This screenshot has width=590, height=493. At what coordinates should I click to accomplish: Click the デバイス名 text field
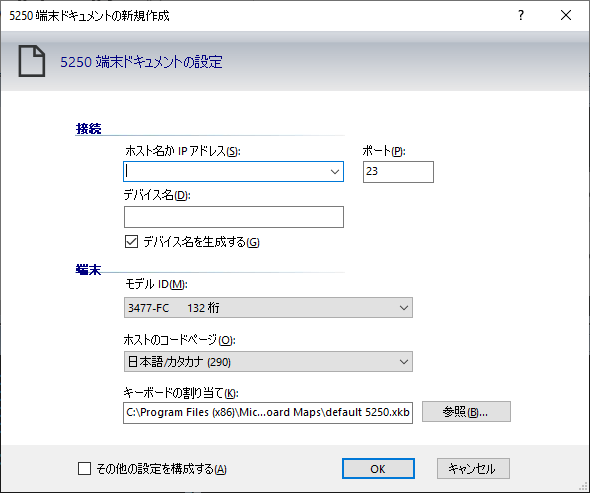pos(234,217)
